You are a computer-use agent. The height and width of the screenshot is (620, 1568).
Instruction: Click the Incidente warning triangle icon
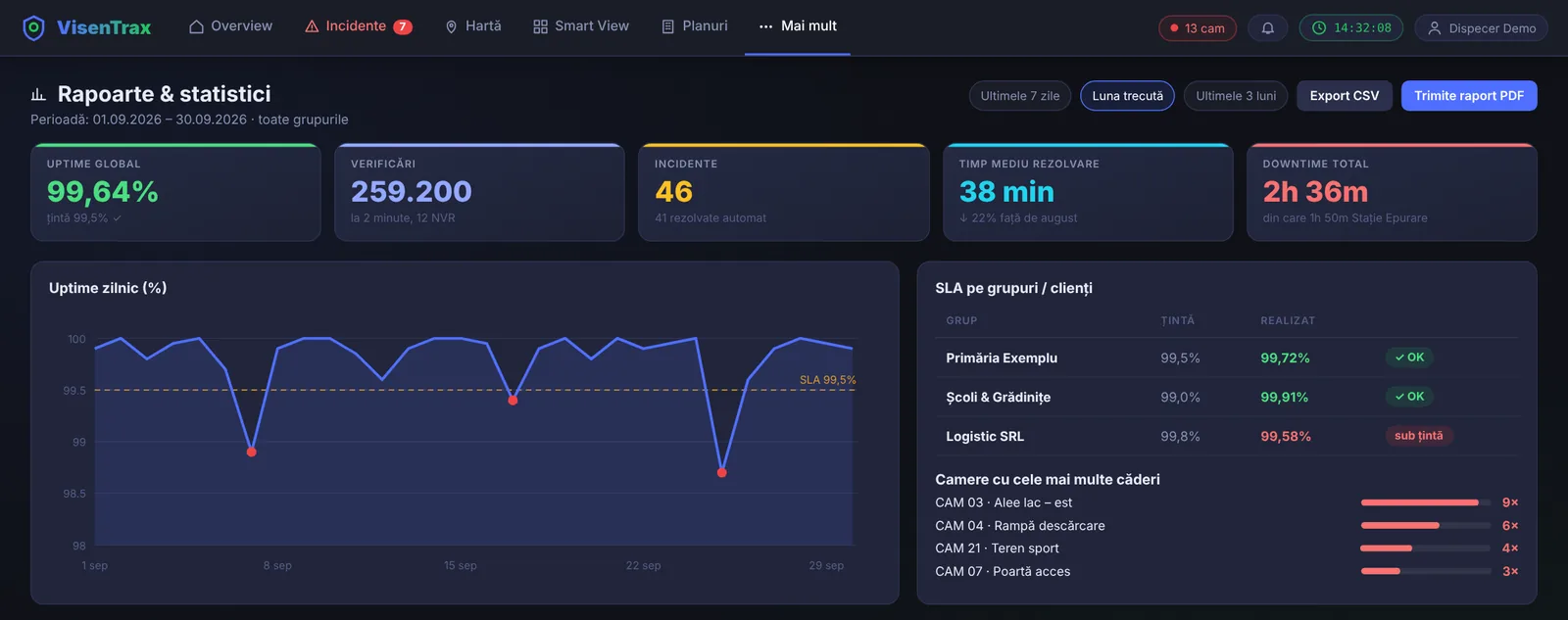click(312, 26)
